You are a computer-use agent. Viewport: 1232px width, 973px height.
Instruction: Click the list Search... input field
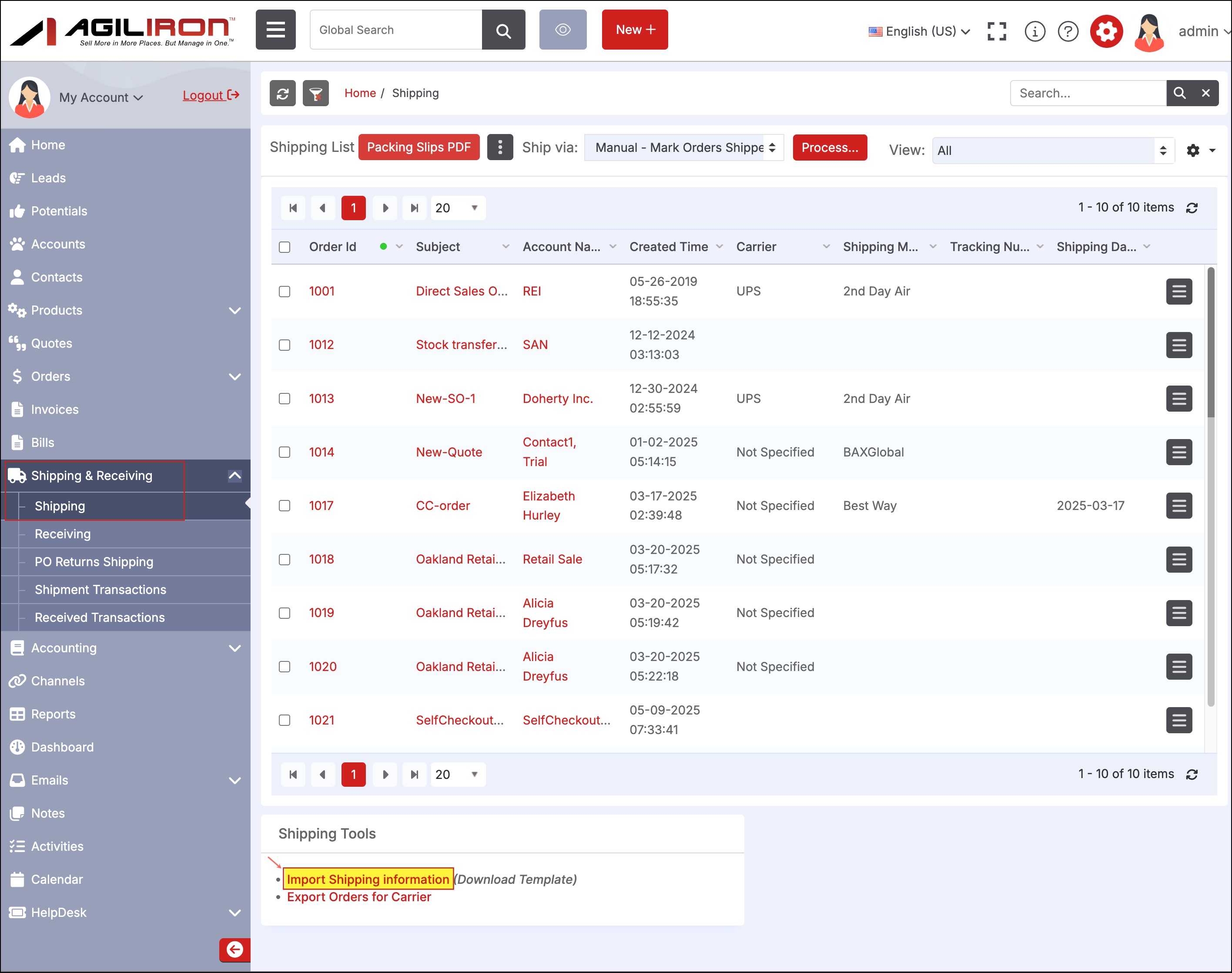(1088, 94)
